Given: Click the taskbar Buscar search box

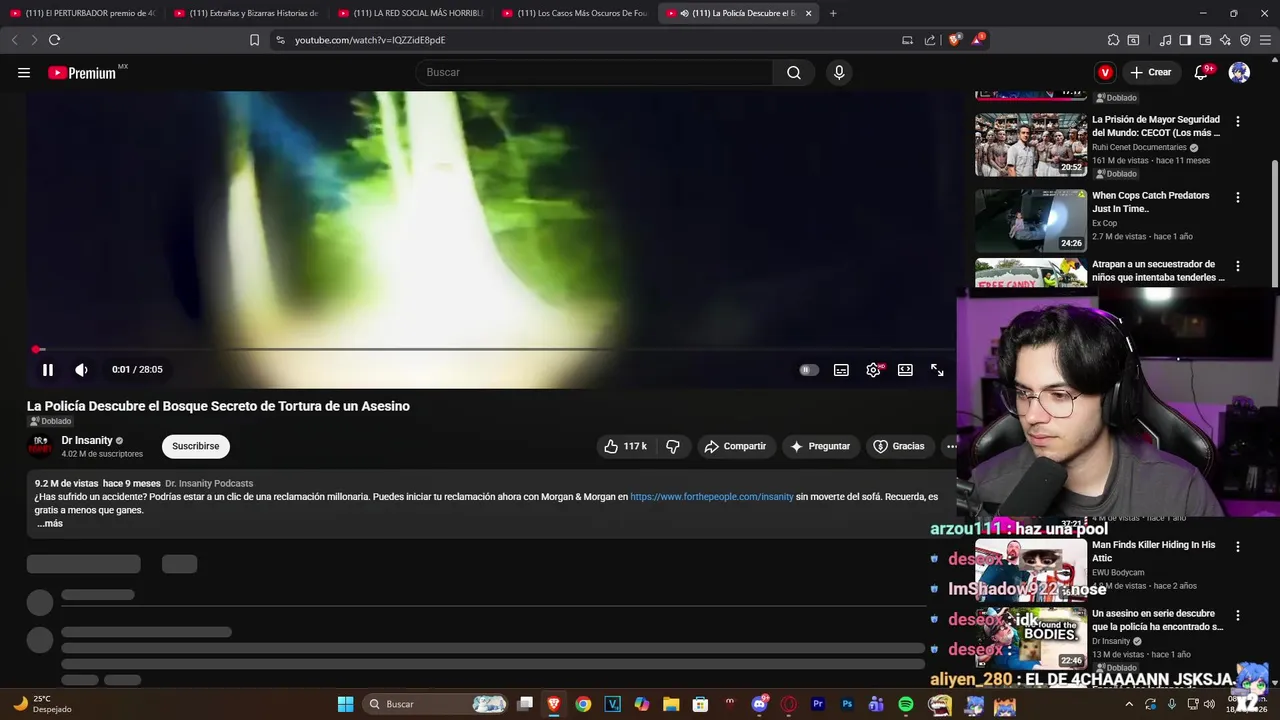Looking at the screenshot, I should tap(435, 704).
